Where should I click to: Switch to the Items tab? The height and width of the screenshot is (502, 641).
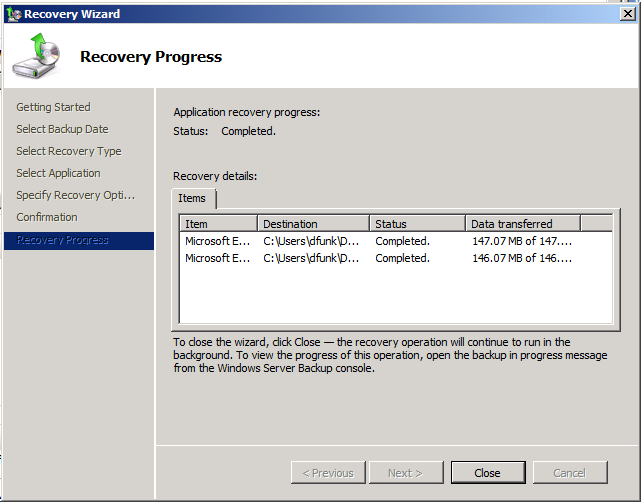click(x=194, y=199)
